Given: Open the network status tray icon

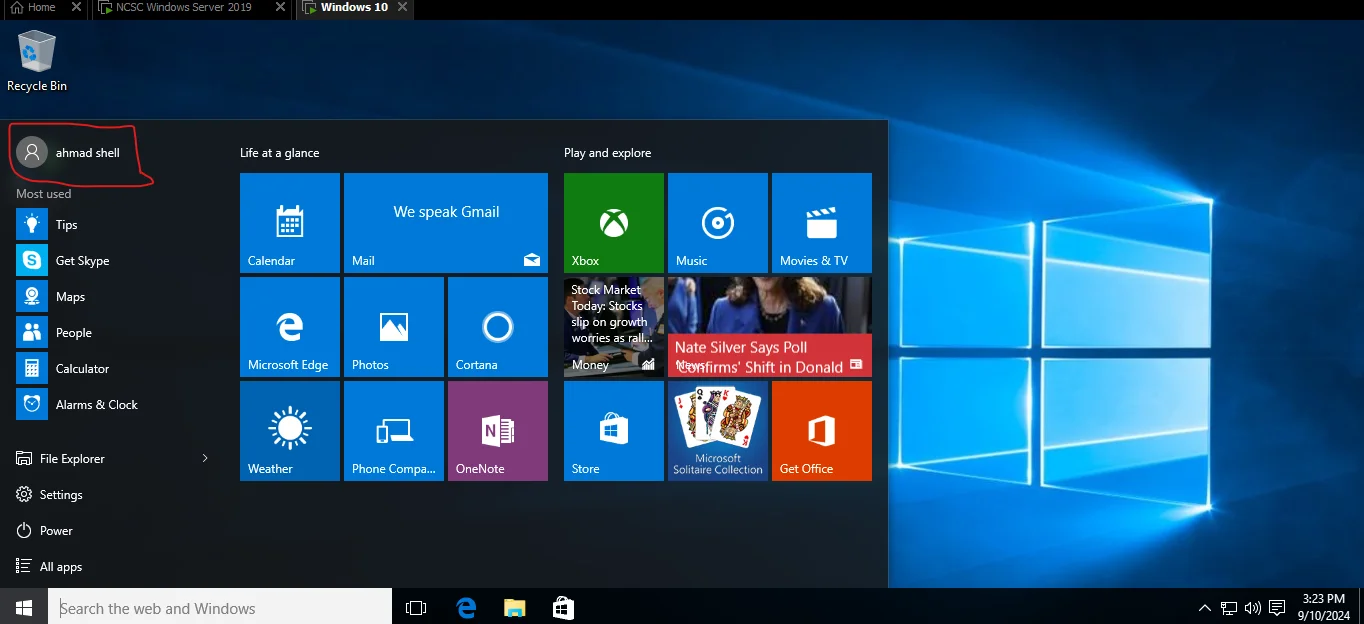Looking at the screenshot, I should 1229,607.
